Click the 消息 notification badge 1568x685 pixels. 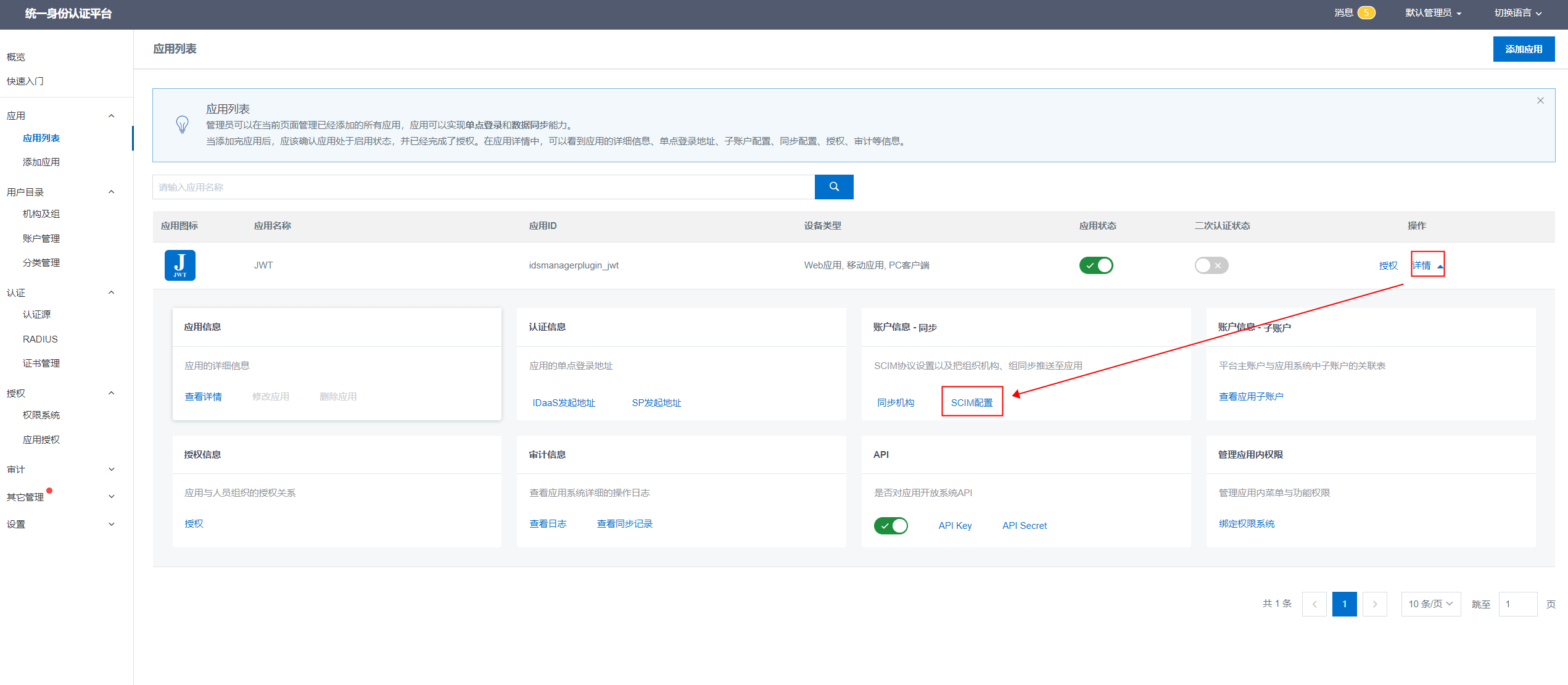click(1366, 13)
